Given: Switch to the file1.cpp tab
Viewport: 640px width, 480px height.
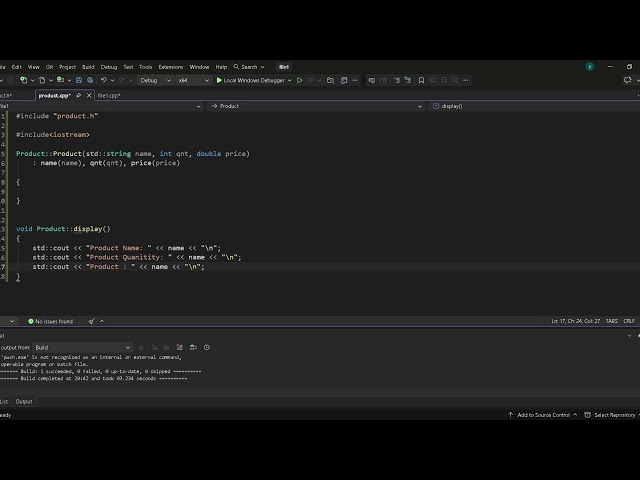Looking at the screenshot, I should [109, 96].
